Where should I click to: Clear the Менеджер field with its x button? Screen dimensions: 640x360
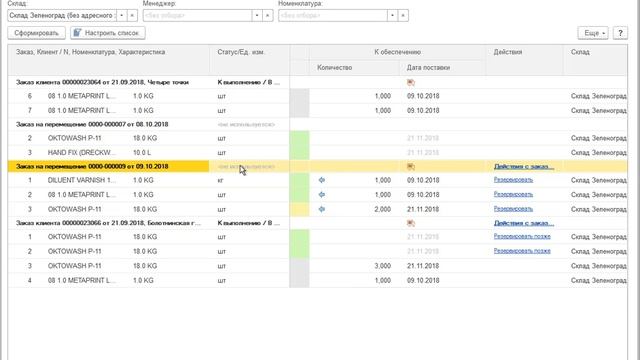tap(268, 16)
